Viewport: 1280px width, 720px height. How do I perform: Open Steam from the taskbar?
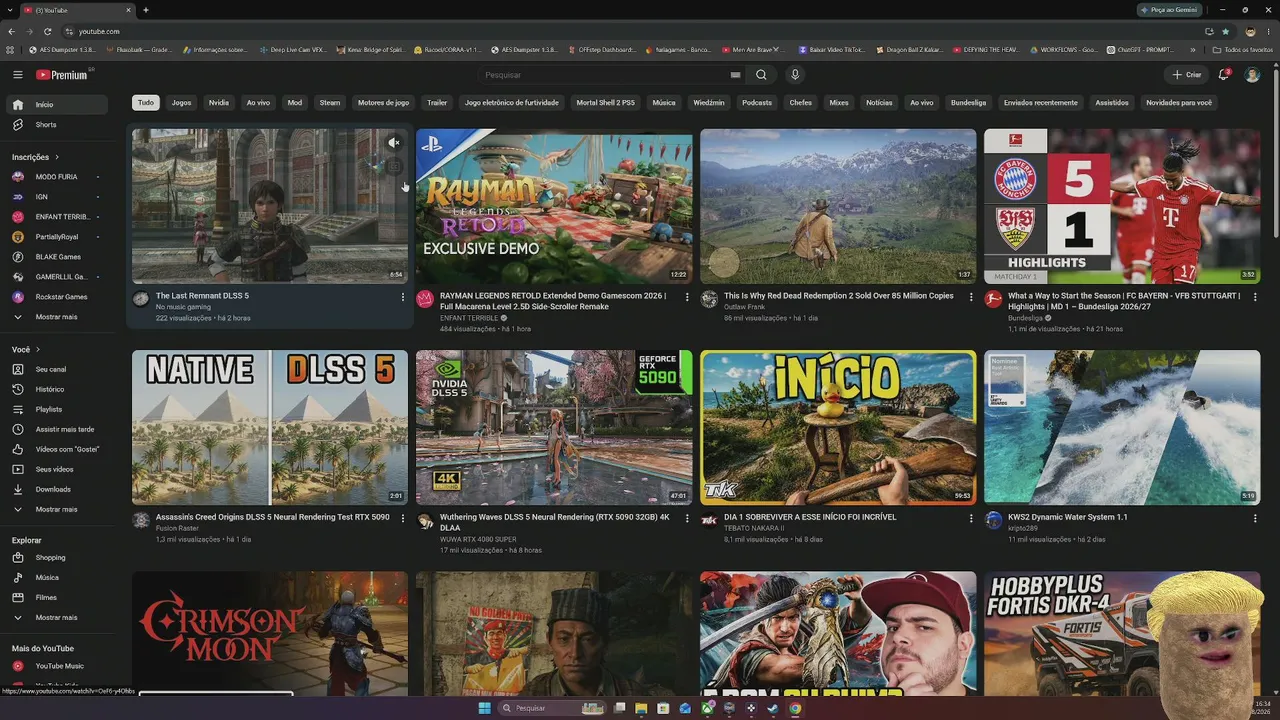click(773, 708)
